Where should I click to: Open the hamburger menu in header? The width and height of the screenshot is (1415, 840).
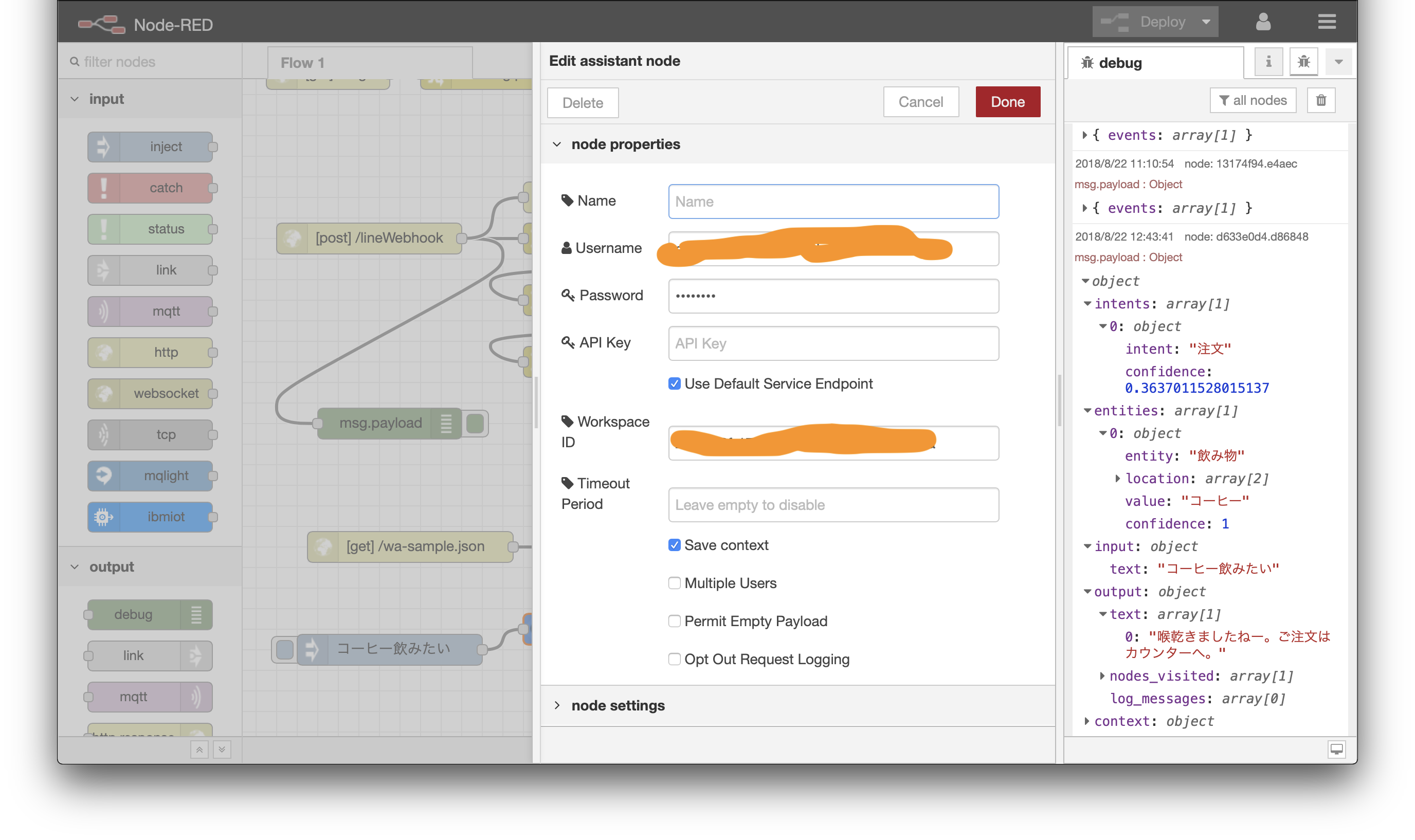pos(1326,22)
